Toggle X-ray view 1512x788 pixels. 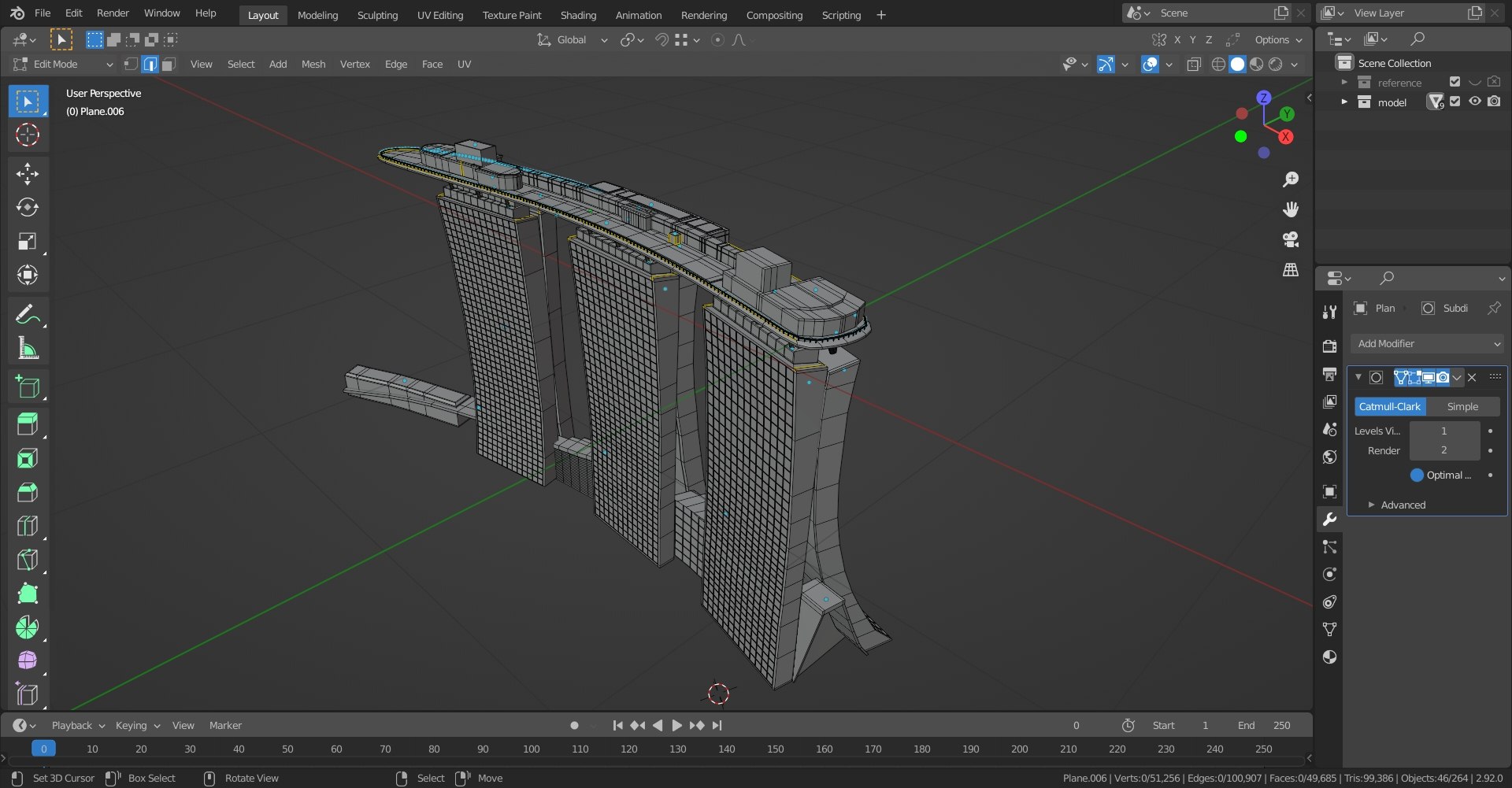click(1194, 65)
